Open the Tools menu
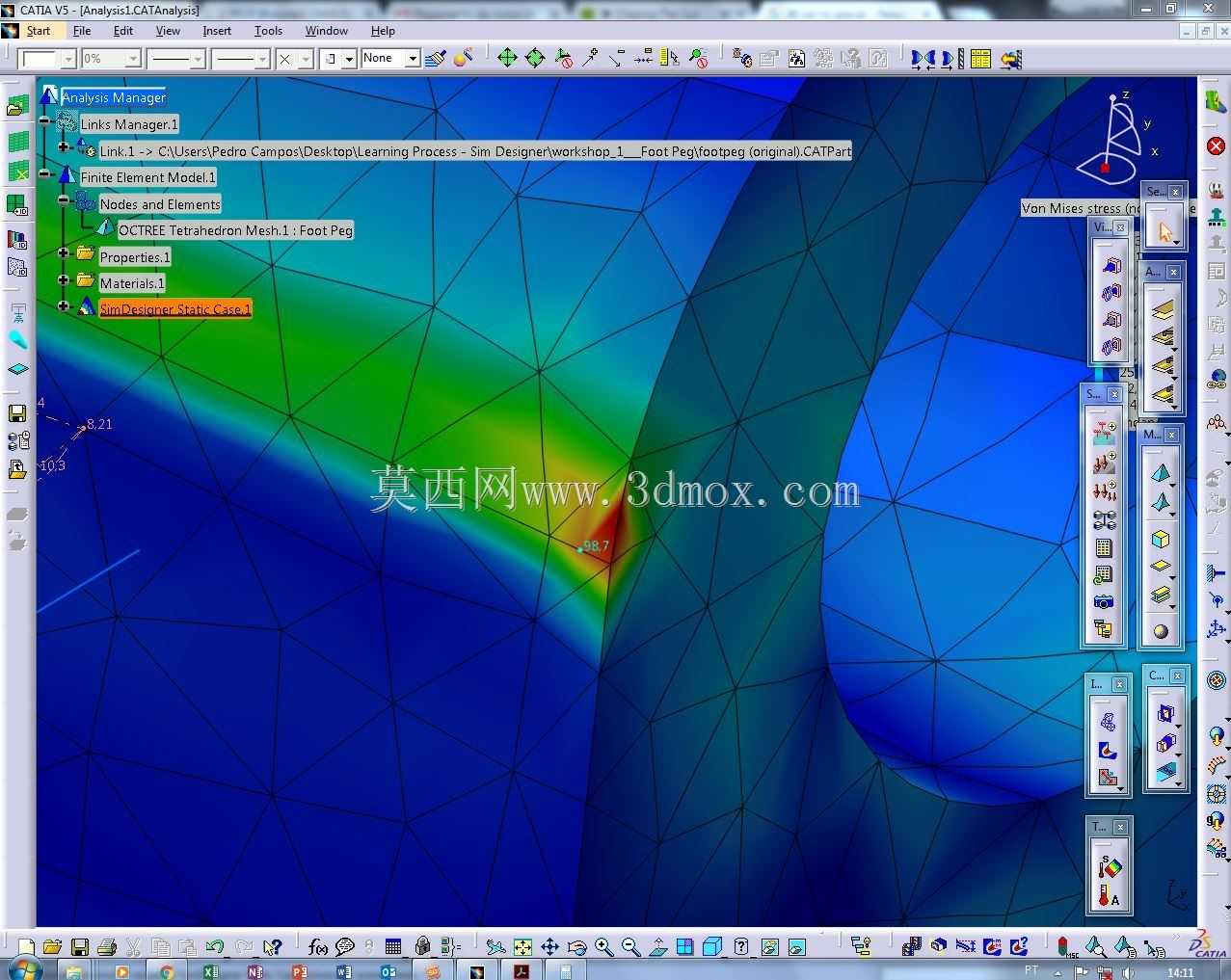The width and height of the screenshot is (1231, 980). 268,31
